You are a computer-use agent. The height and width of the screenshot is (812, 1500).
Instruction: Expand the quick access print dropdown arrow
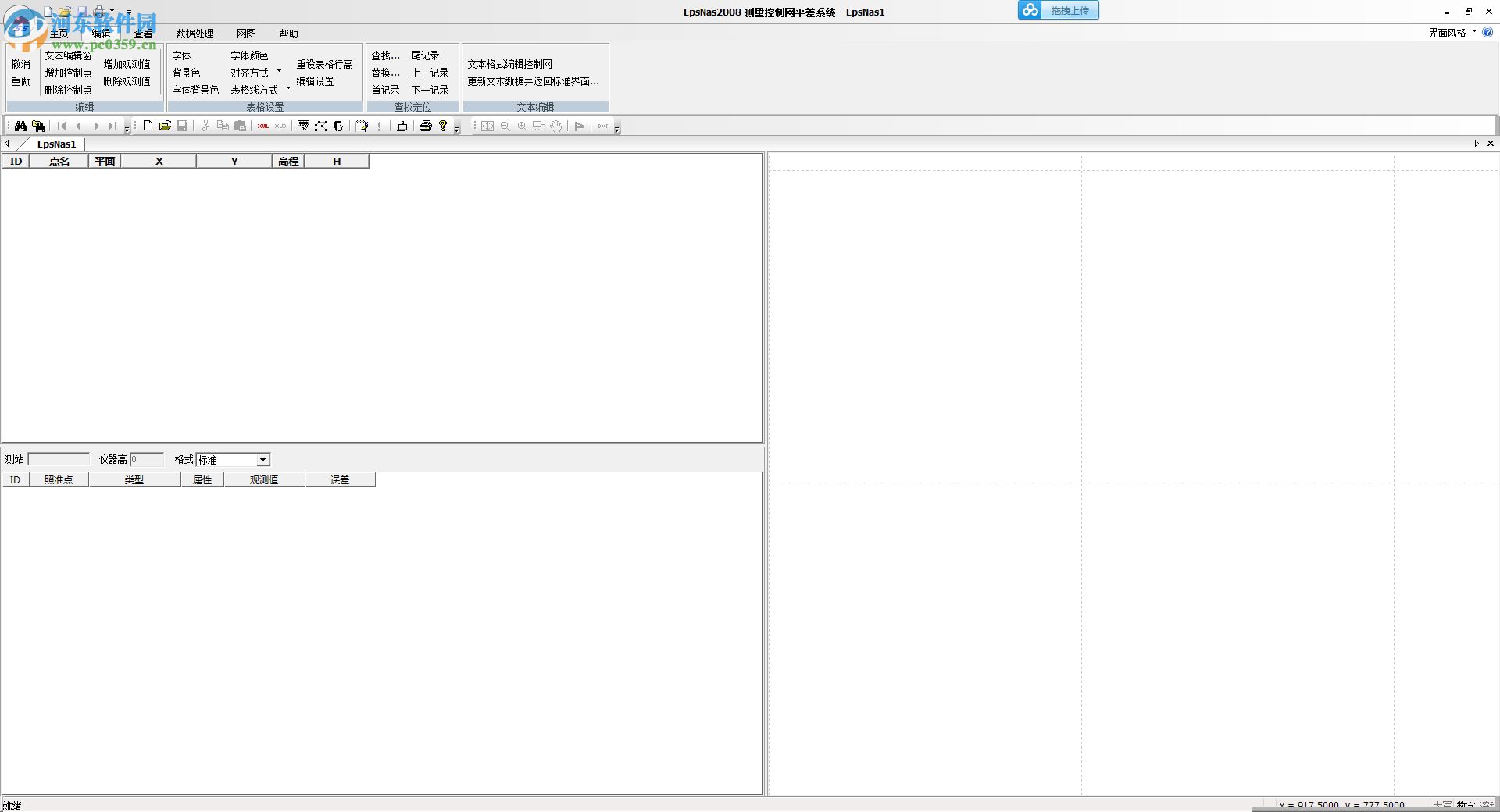(x=112, y=12)
